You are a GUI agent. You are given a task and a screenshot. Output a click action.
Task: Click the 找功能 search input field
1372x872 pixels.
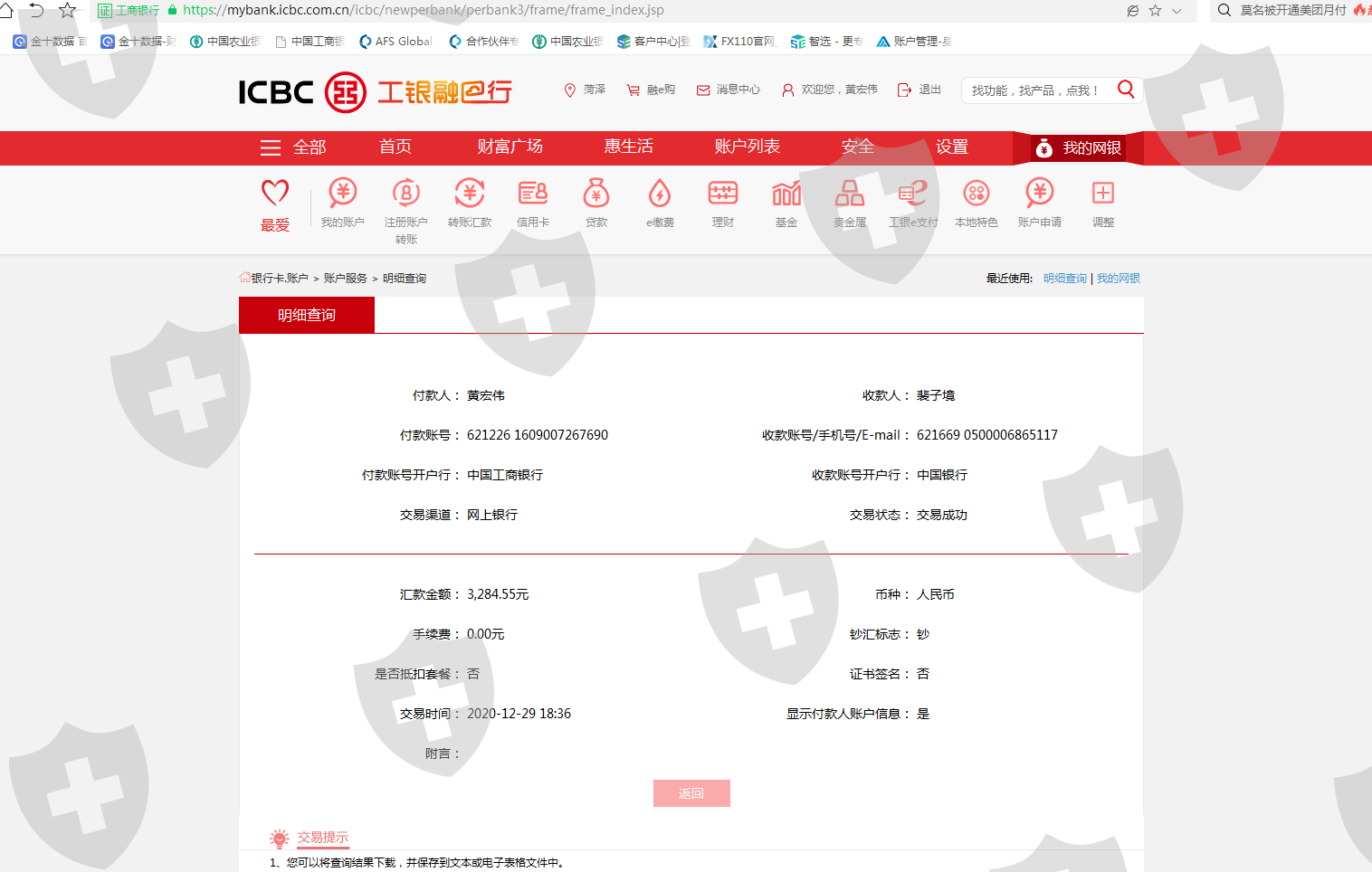1036,90
